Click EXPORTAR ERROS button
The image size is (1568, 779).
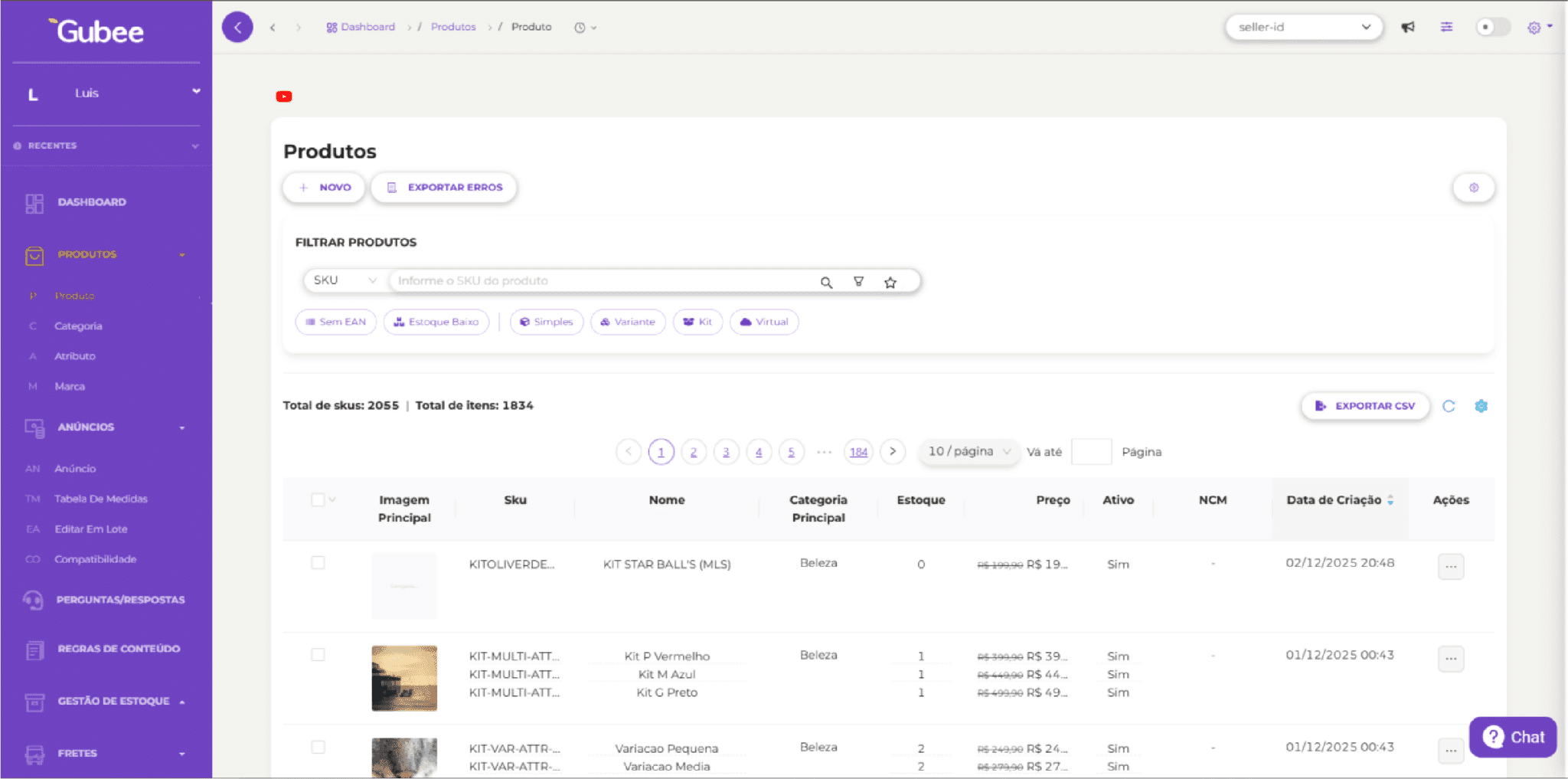click(444, 188)
